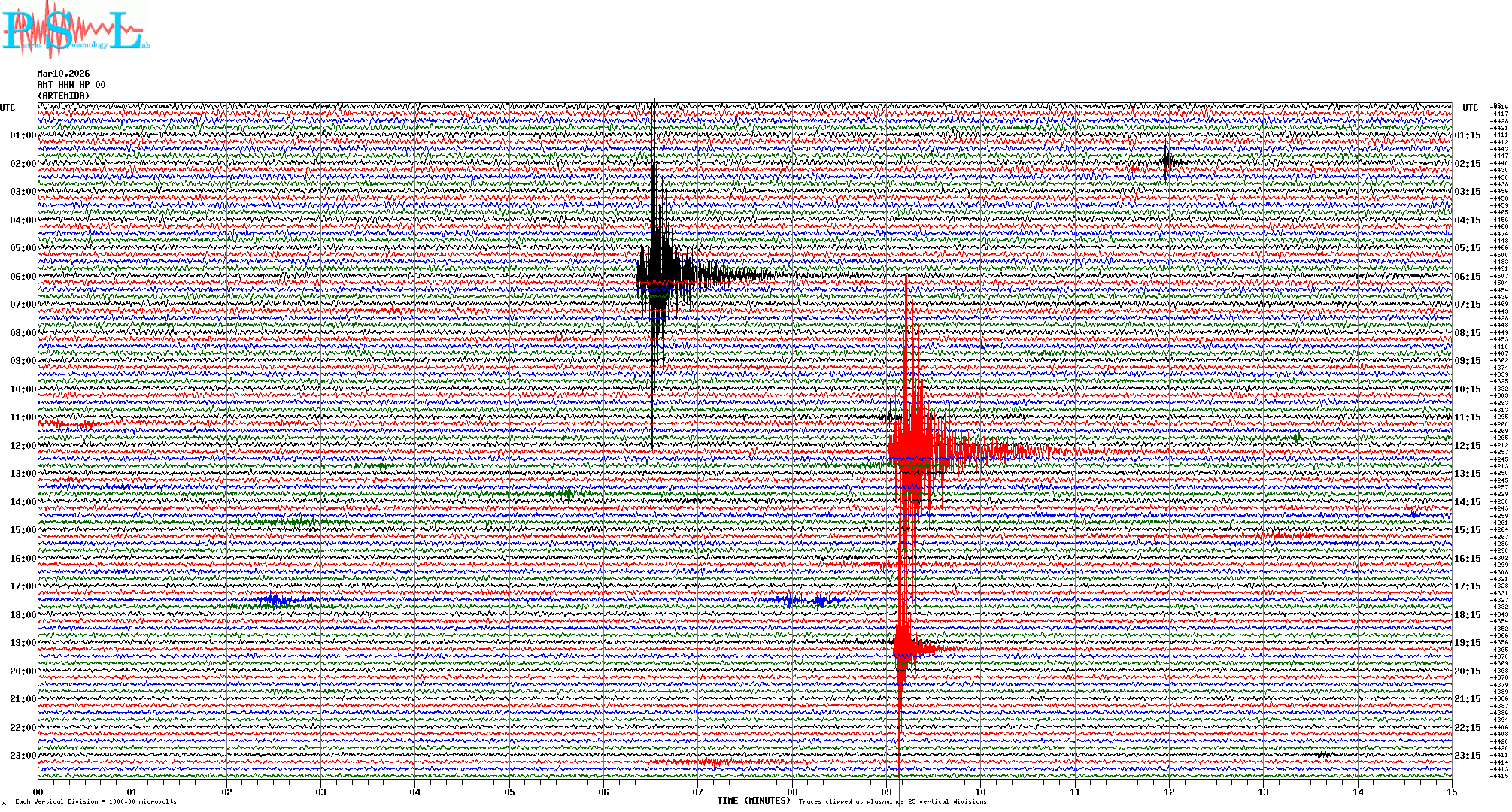Click the 16:15 time label on right

[x=1467, y=559]
